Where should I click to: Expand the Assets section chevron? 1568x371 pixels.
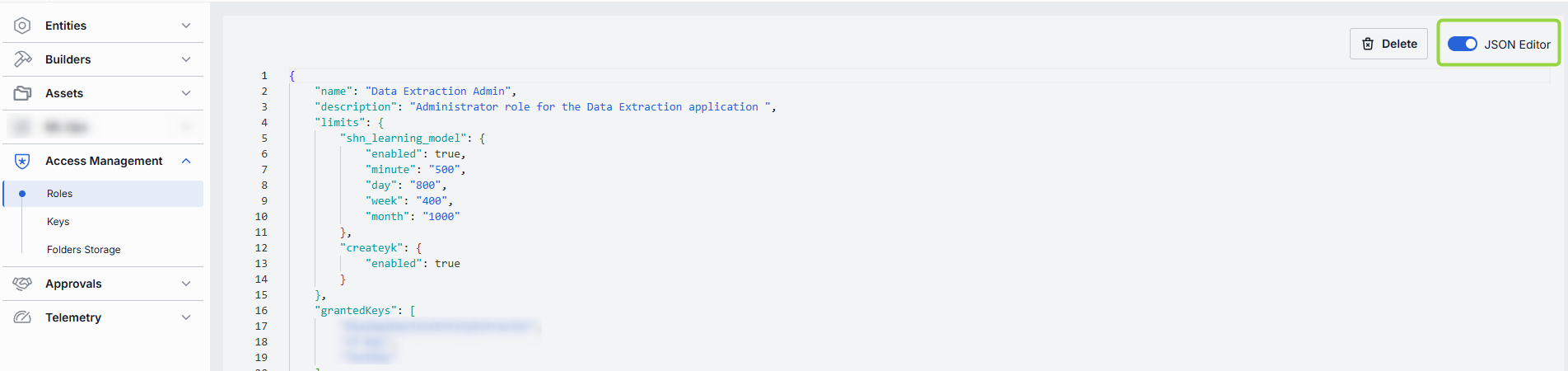(x=186, y=93)
